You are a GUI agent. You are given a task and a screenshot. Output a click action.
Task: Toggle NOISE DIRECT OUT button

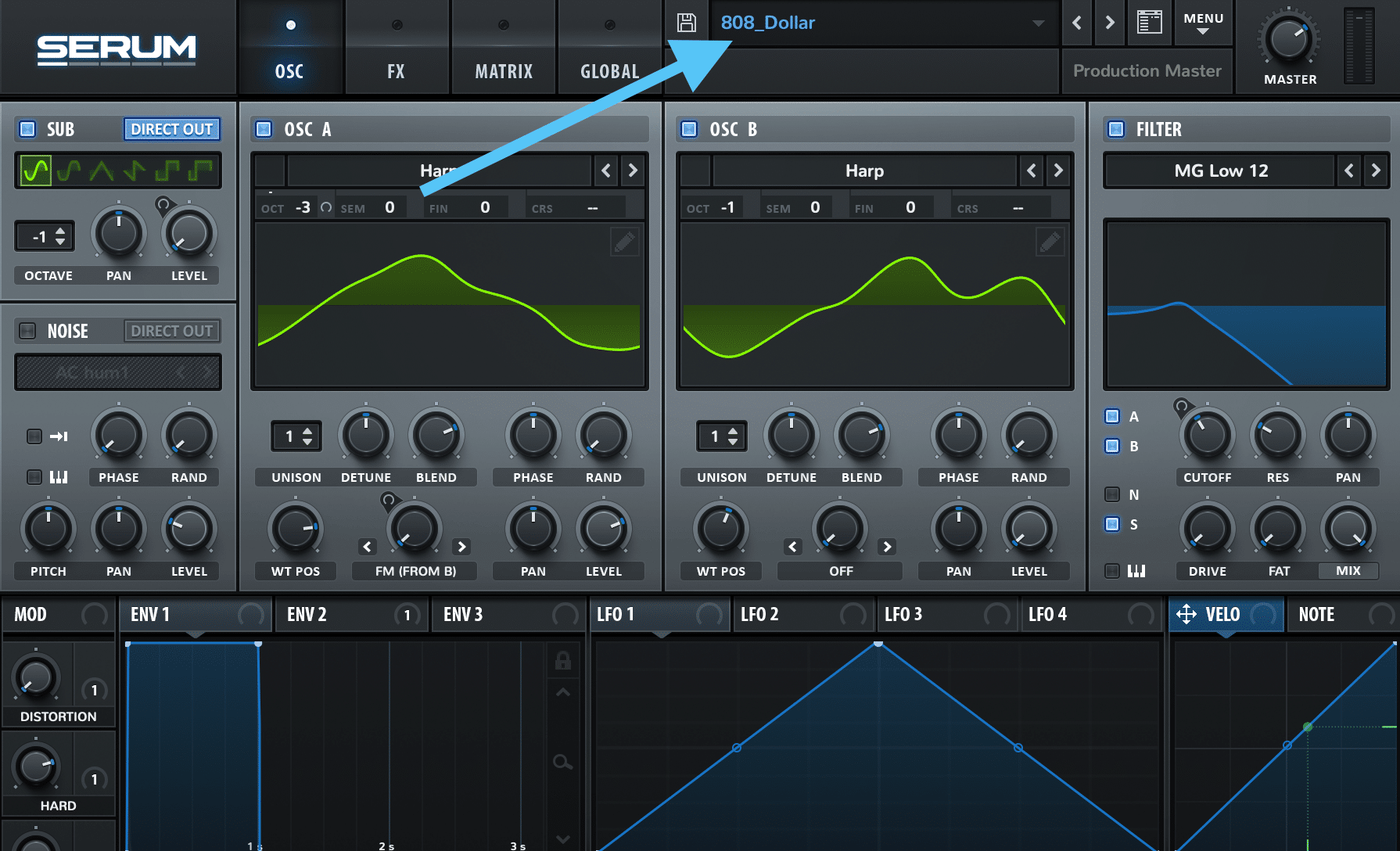(172, 331)
